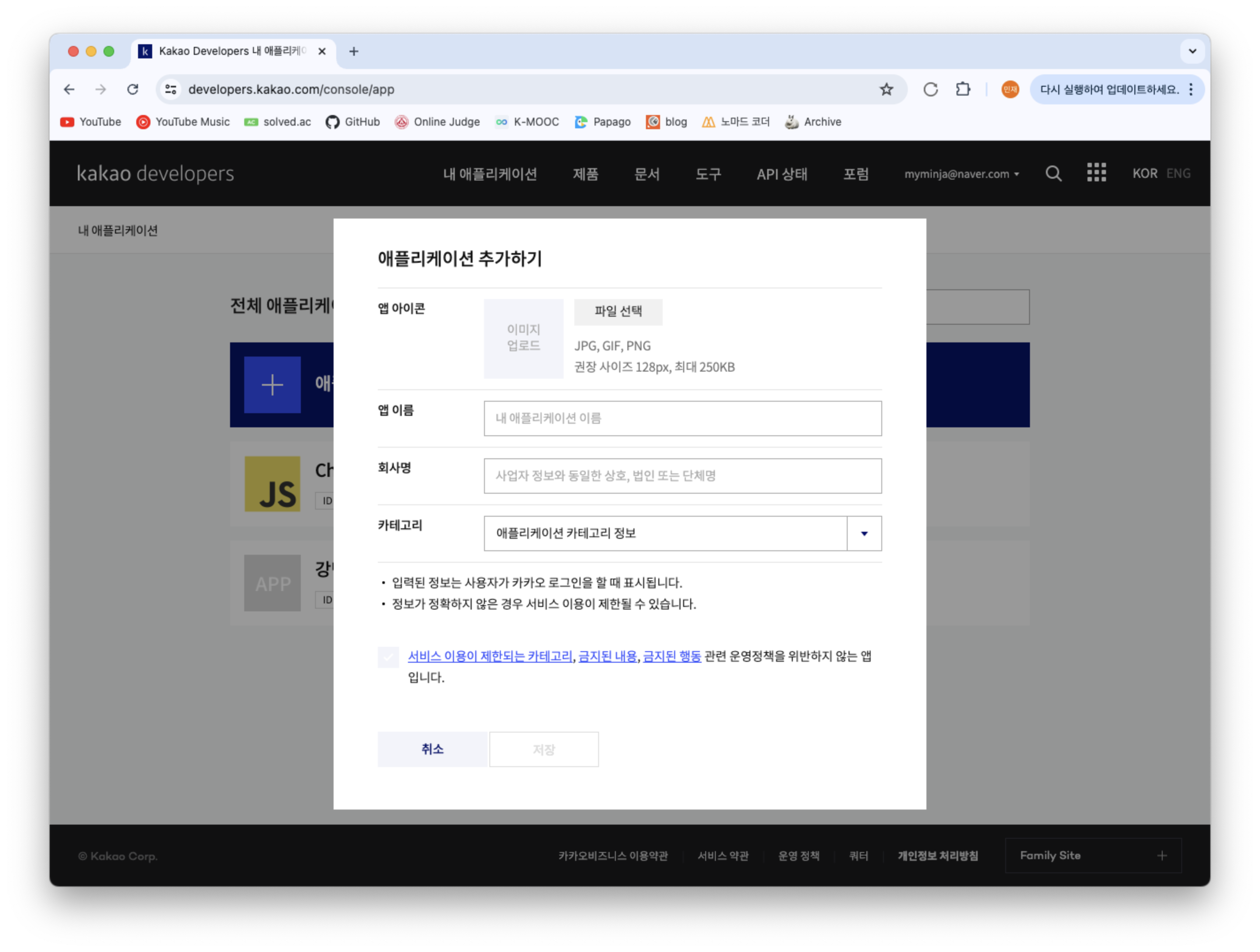Viewport: 1260px width, 952px height.
Task: Click the site information icon in address bar
Action: click(171, 89)
